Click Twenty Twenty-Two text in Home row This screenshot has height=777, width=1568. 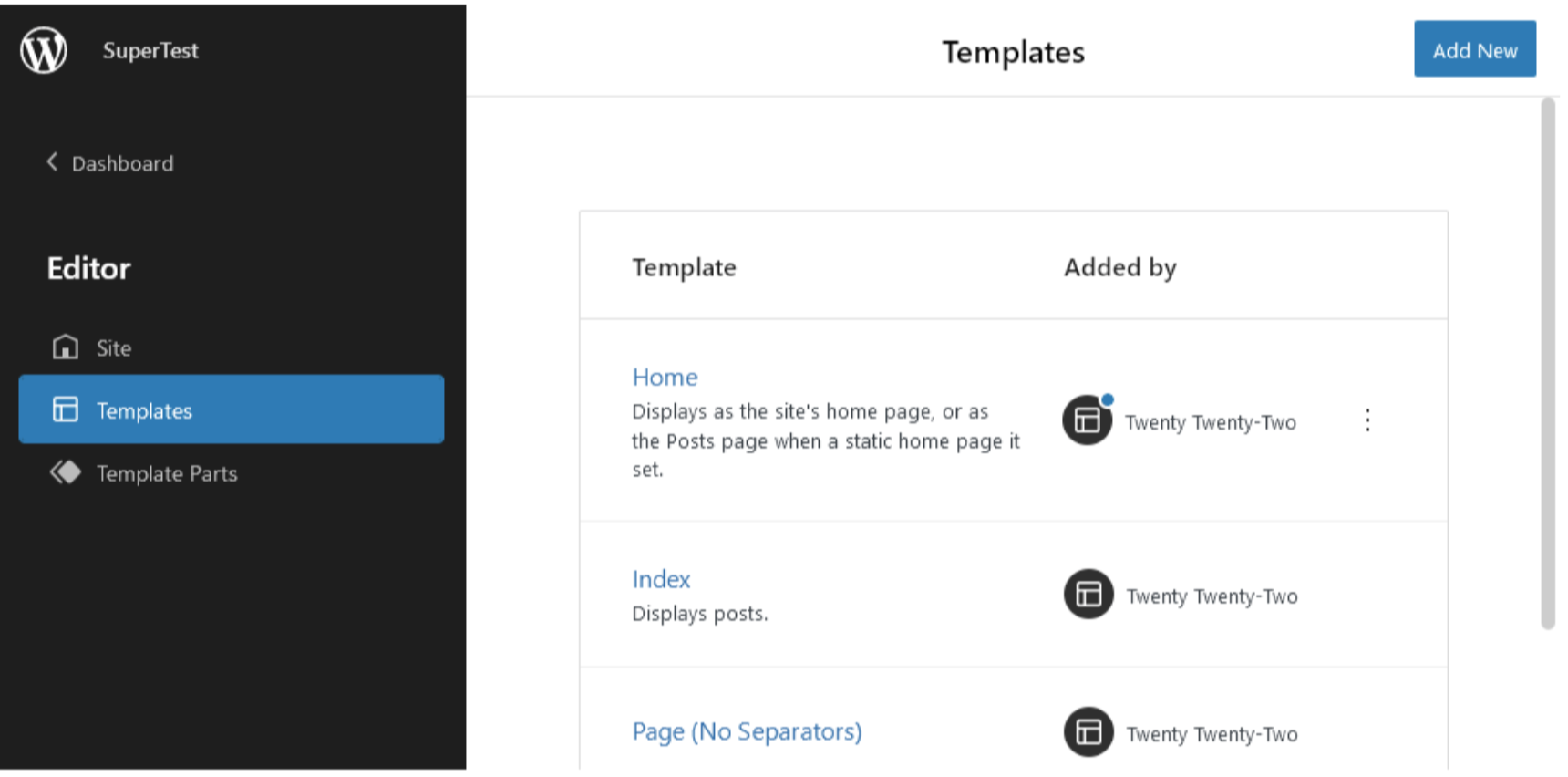pyautogui.click(x=1210, y=423)
